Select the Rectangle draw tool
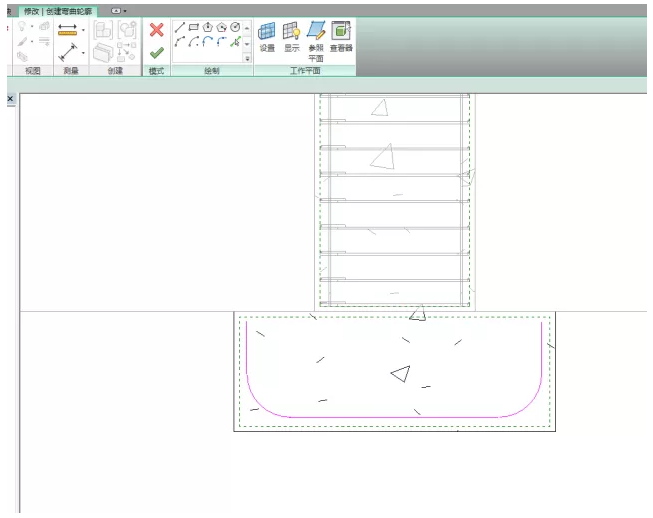The height and width of the screenshot is (518, 653). [x=194, y=27]
